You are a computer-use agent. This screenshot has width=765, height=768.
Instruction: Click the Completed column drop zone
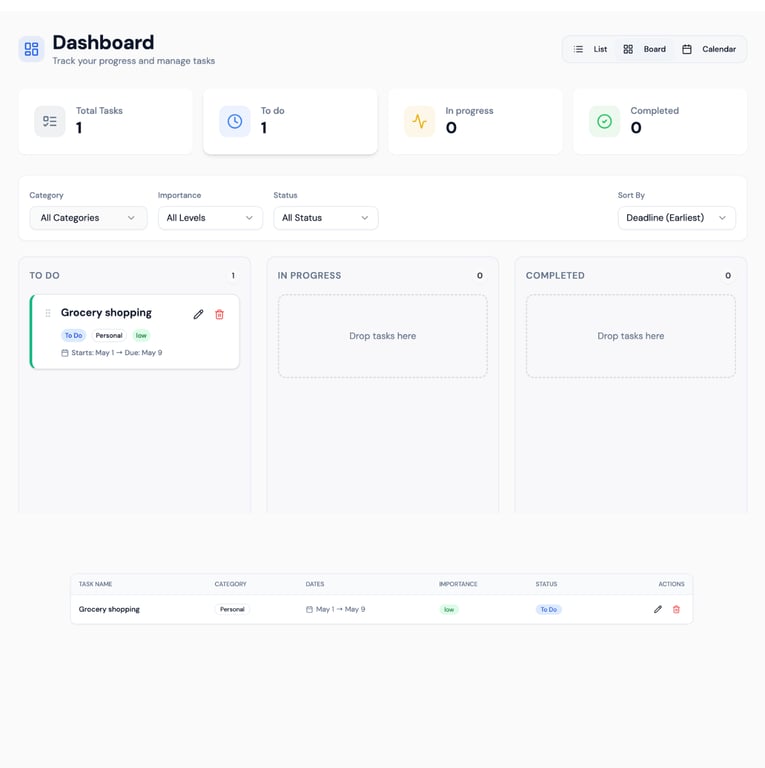[x=631, y=336]
